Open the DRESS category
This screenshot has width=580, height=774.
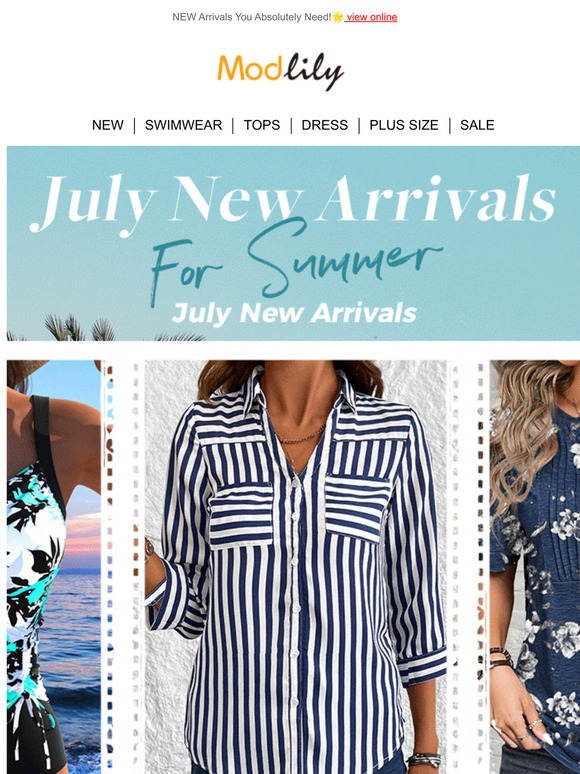[325, 125]
